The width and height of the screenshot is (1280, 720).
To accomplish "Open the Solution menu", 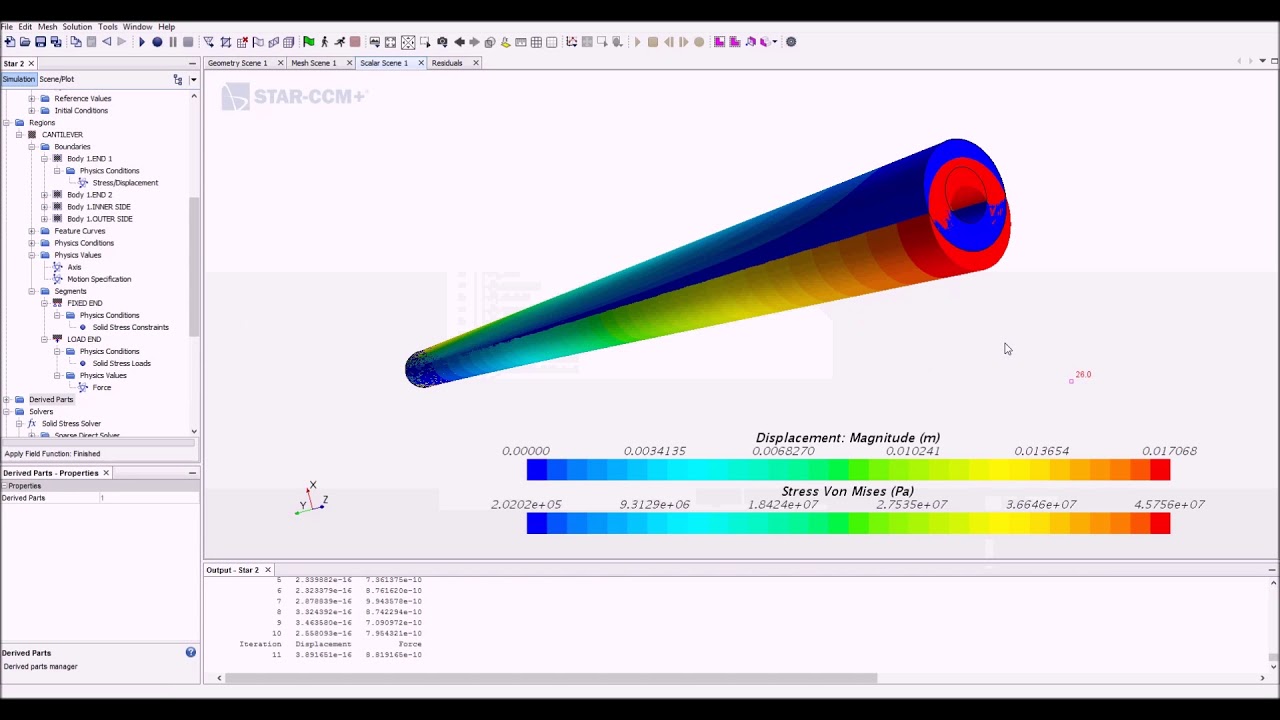I will pos(77,27).
